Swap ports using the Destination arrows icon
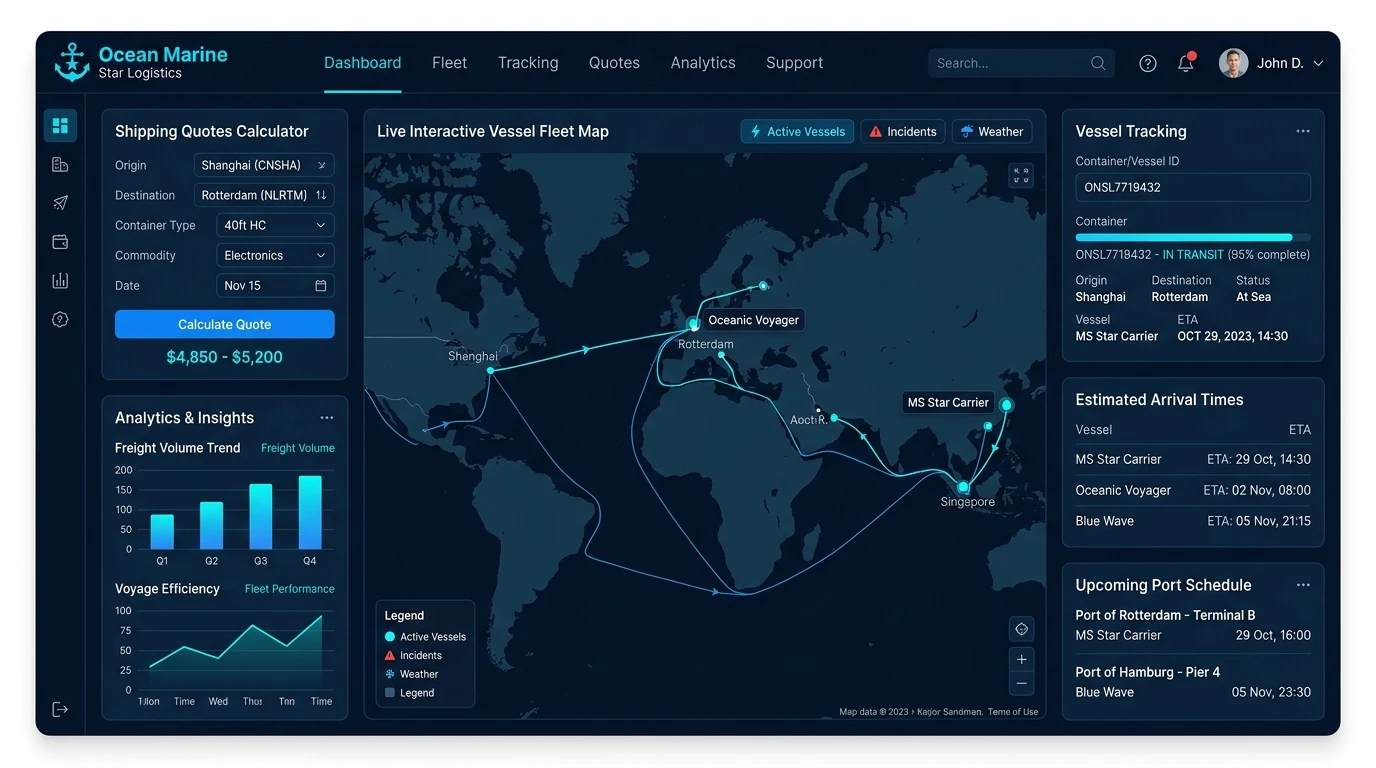1376x768 pixels. point(321,195)
